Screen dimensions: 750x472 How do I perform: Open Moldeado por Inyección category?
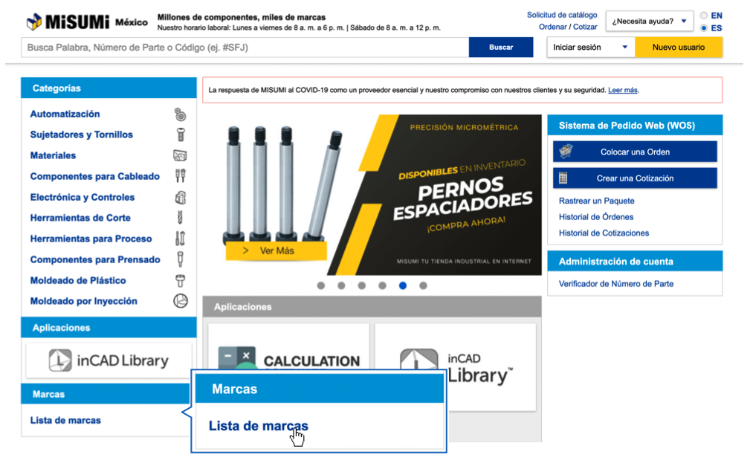coord(84,301)
